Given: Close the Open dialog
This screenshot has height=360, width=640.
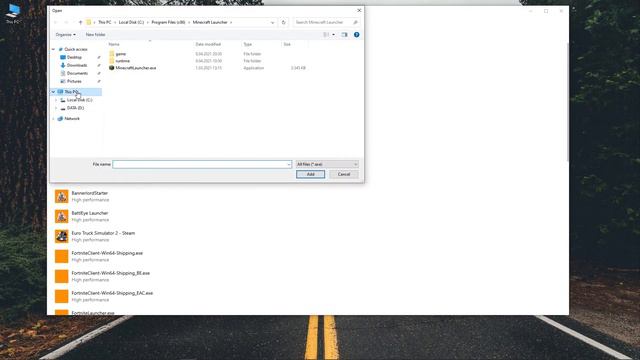Looking at the screenshot, I should pyautogui.click(x=359, y=11).
